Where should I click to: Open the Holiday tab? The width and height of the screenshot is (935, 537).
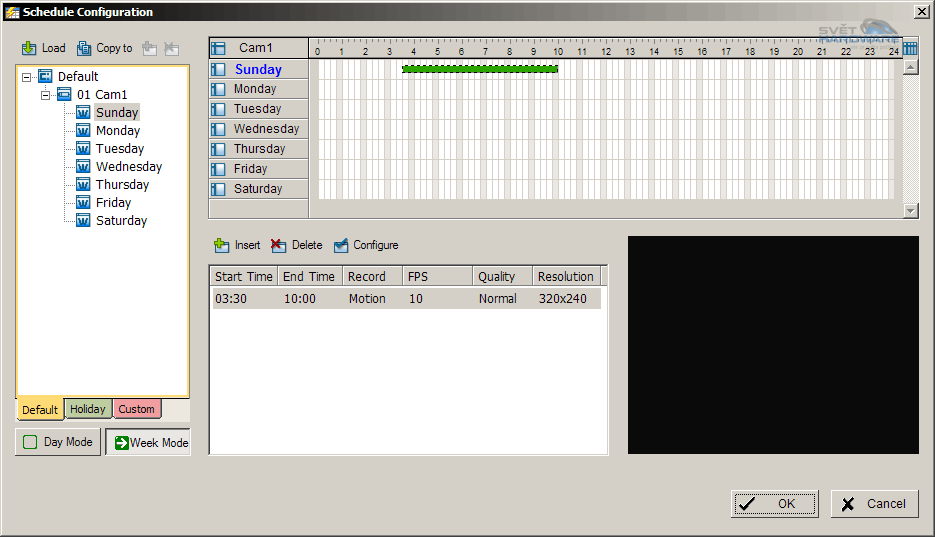tap(88, 409)
